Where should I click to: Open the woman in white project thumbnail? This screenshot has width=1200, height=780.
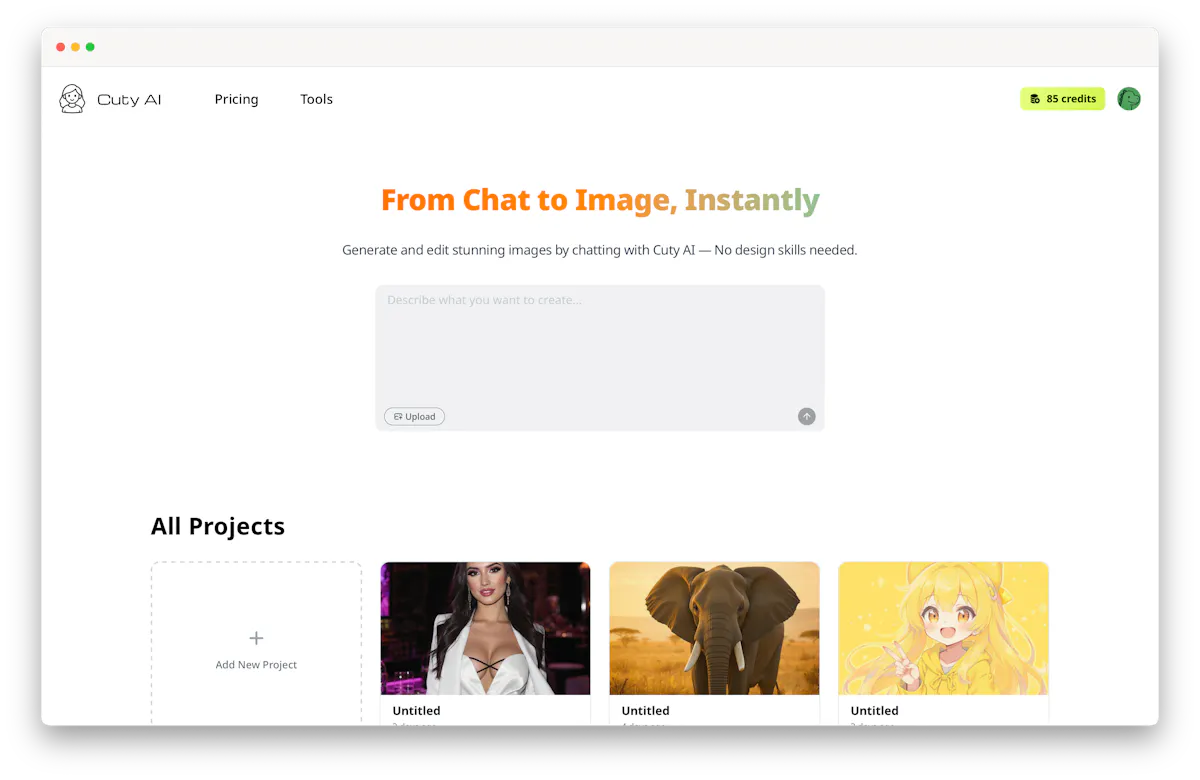coord(485,628)
